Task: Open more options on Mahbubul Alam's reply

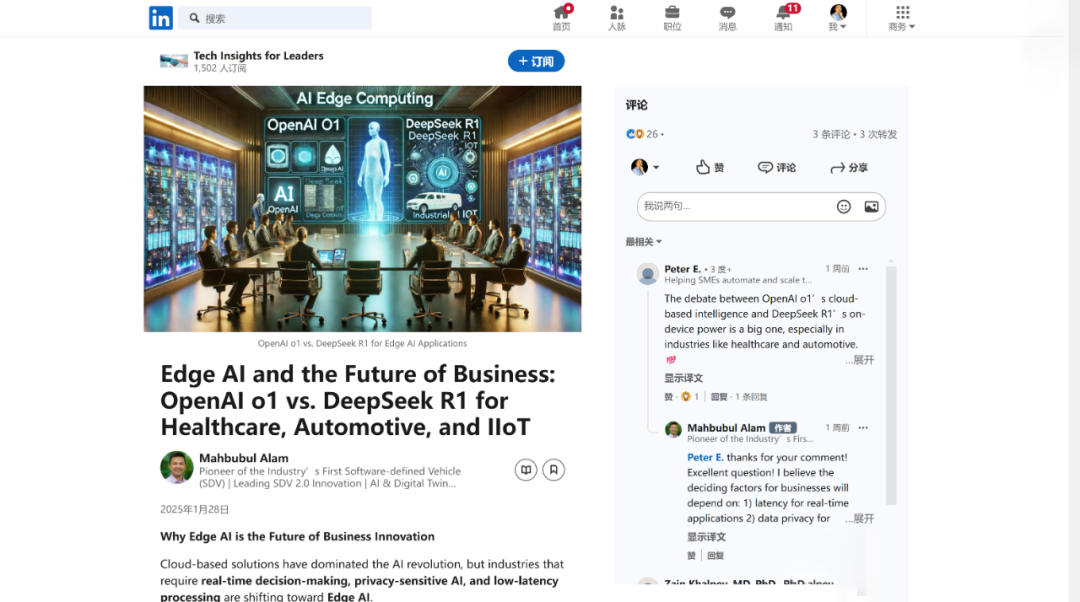Action: pos(863,428)
